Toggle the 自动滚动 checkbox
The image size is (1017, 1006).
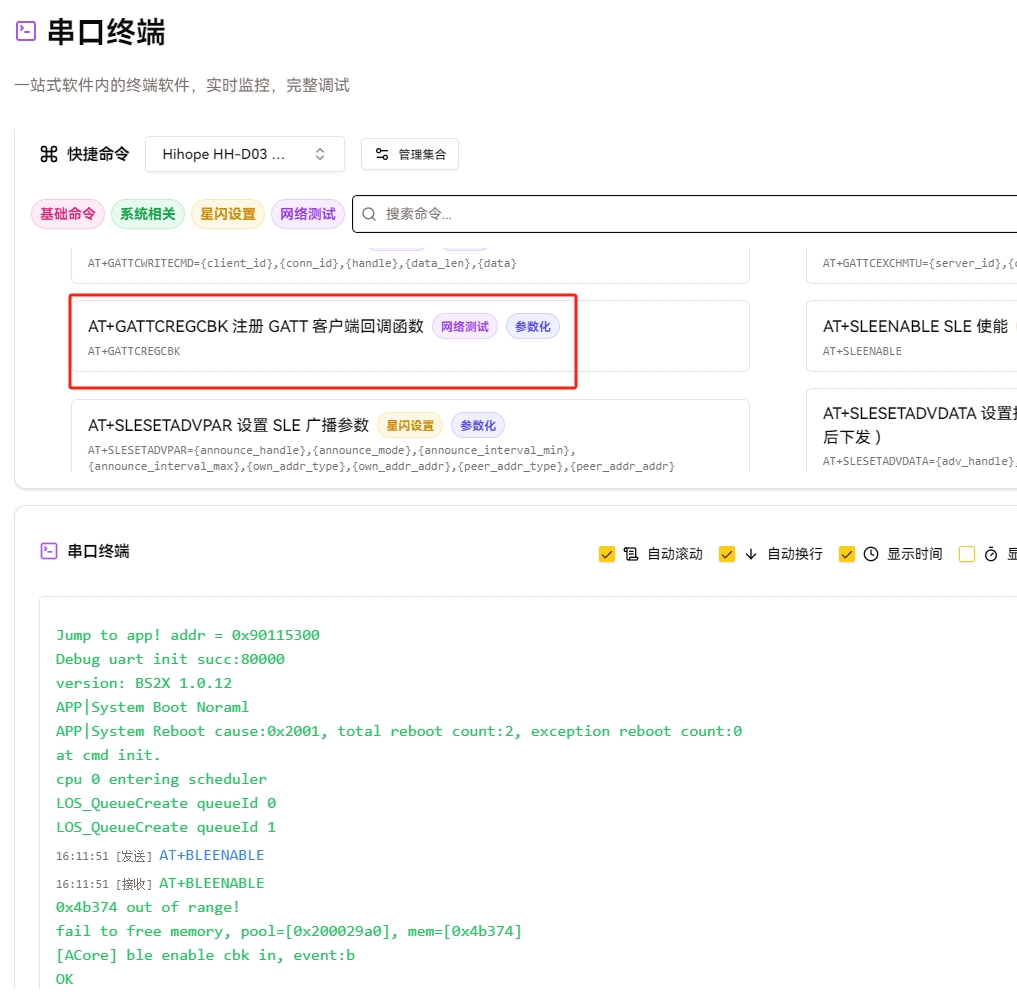coord(606,554)
